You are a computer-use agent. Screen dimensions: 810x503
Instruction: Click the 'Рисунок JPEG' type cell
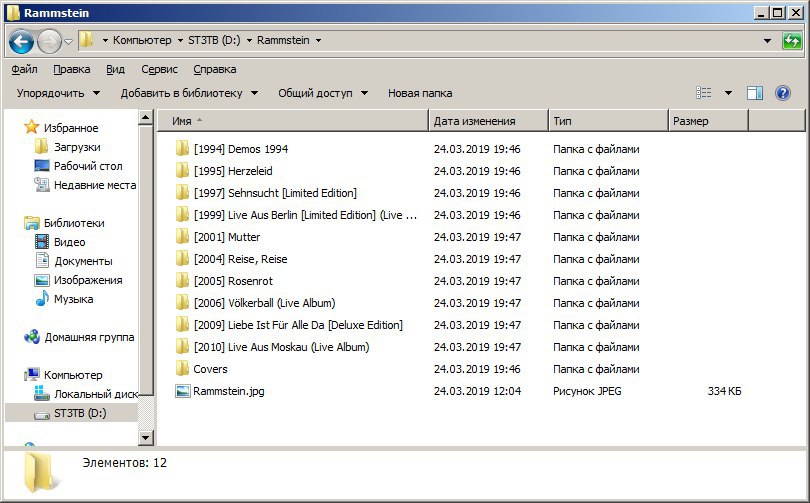pyautogui.click(x=587, y=391)
